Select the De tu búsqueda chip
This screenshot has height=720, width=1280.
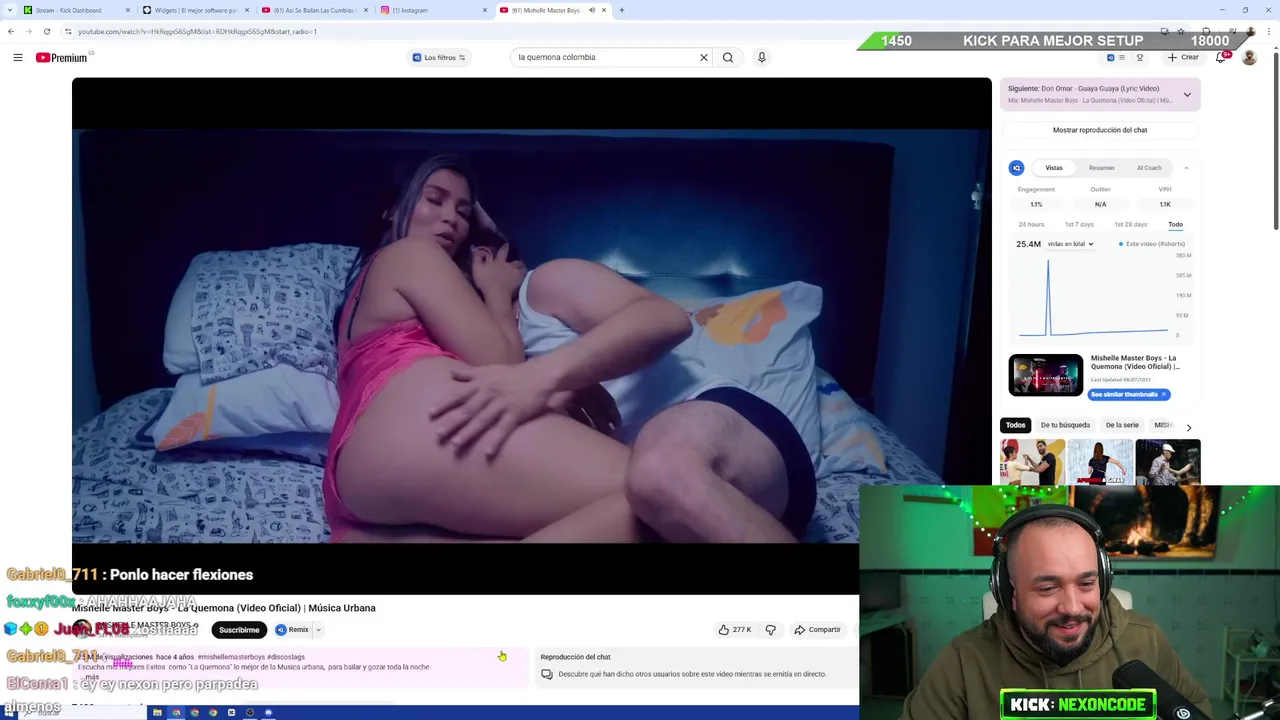pyautogui.click(x=1065, y=425)
